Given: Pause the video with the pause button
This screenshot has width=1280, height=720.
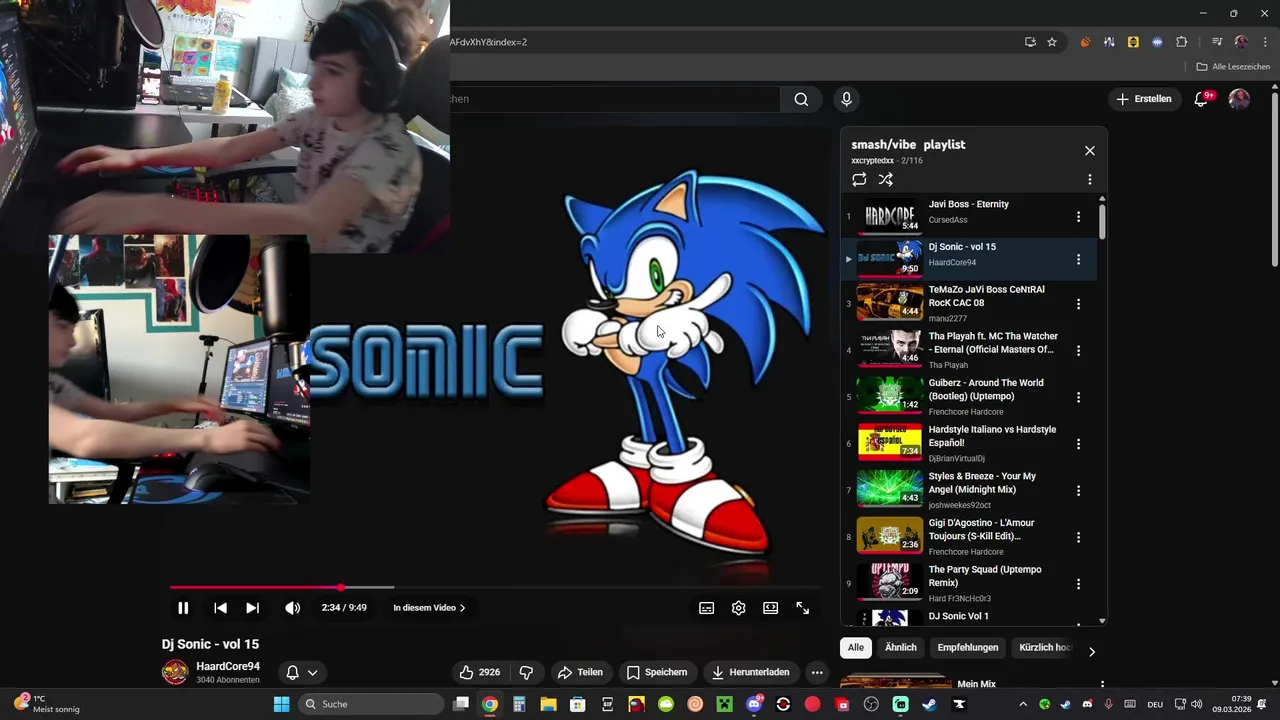Looking at the screenshot, I should (183, 608).
